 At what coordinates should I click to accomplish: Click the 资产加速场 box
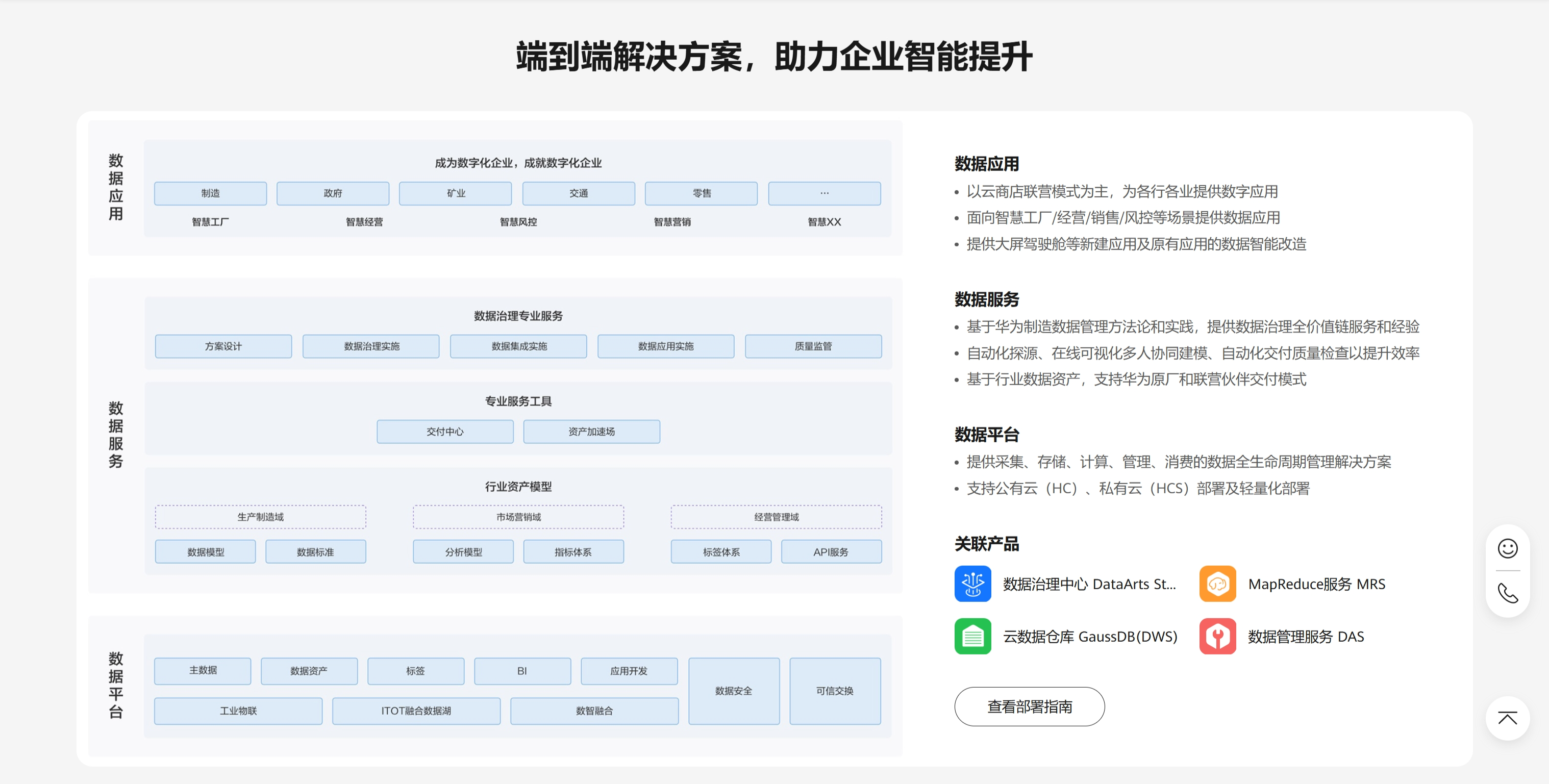pyautogui.click(x=592, y=432)
